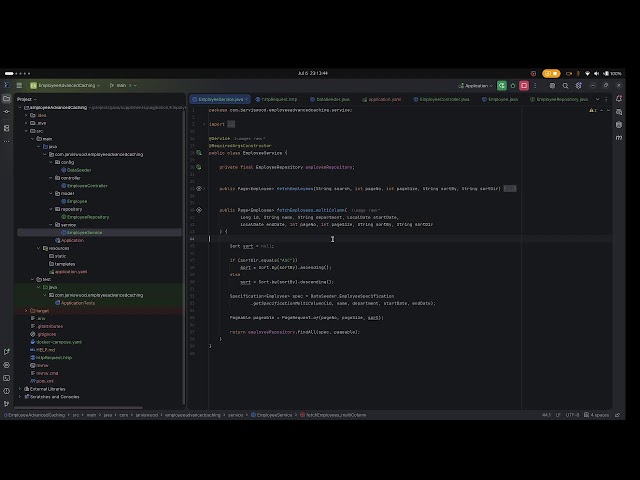640x480 pixels.
Task: Open the EmployeeAdvancedCaching project dropdown
Action: [65, 85]
